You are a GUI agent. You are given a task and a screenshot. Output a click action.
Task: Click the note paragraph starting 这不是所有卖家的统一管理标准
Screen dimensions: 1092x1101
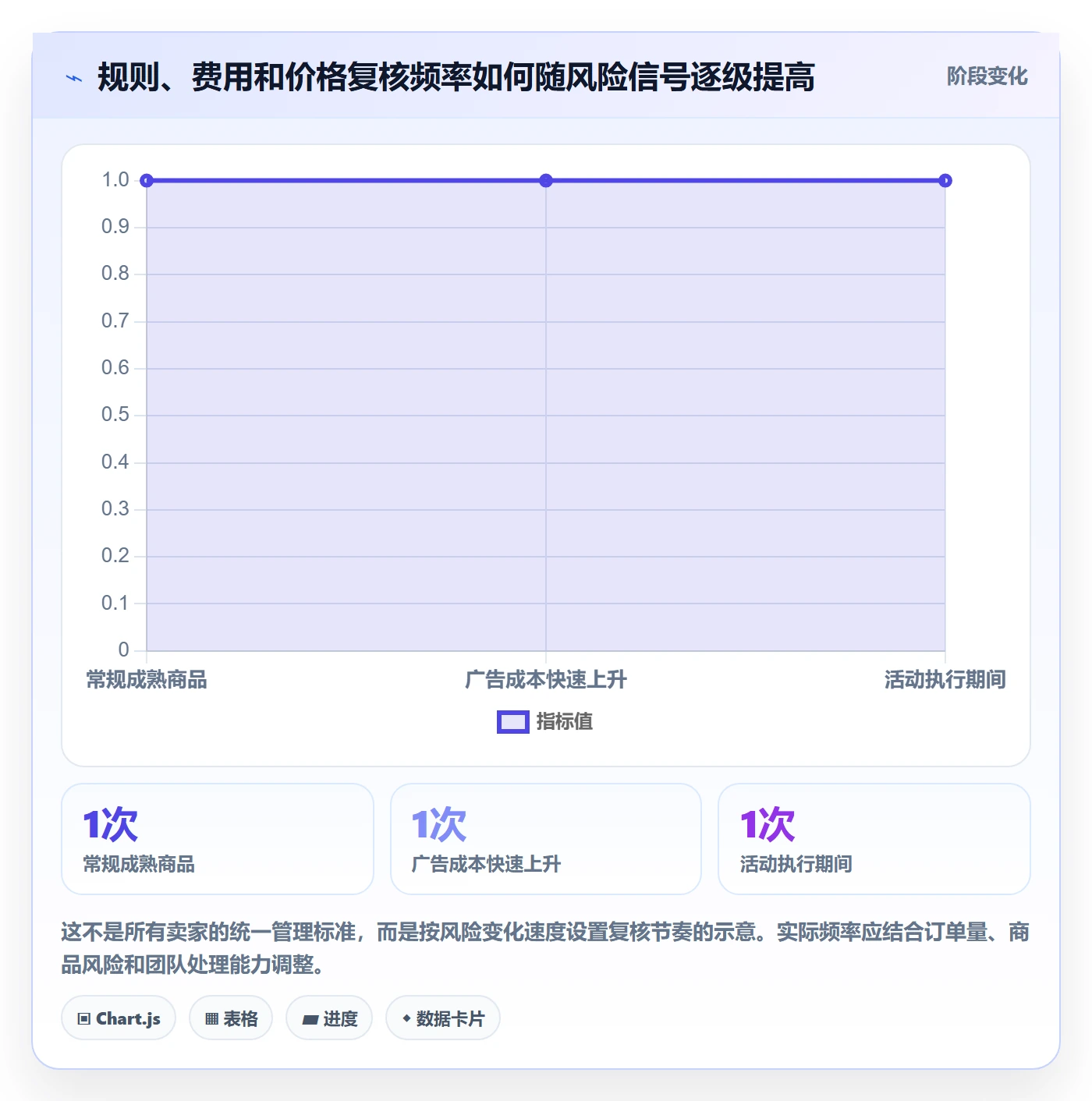point(546,948)
